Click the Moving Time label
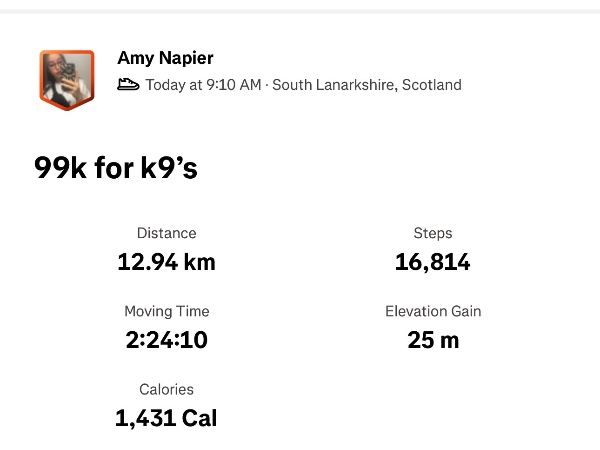The height and width of the screenshot is (450, 600). pyautogui.click(x=166, y=311)
